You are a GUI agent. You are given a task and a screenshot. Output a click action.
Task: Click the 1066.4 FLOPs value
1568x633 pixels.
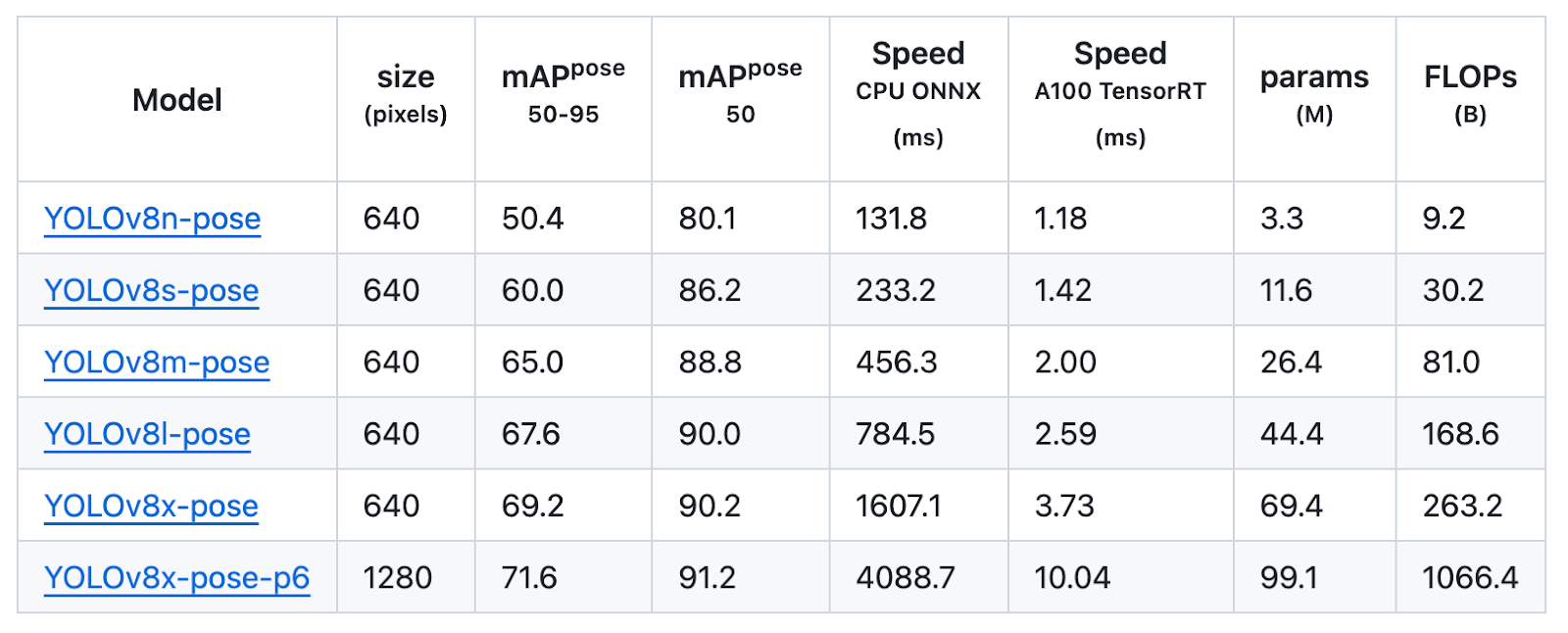(1470, 578)
